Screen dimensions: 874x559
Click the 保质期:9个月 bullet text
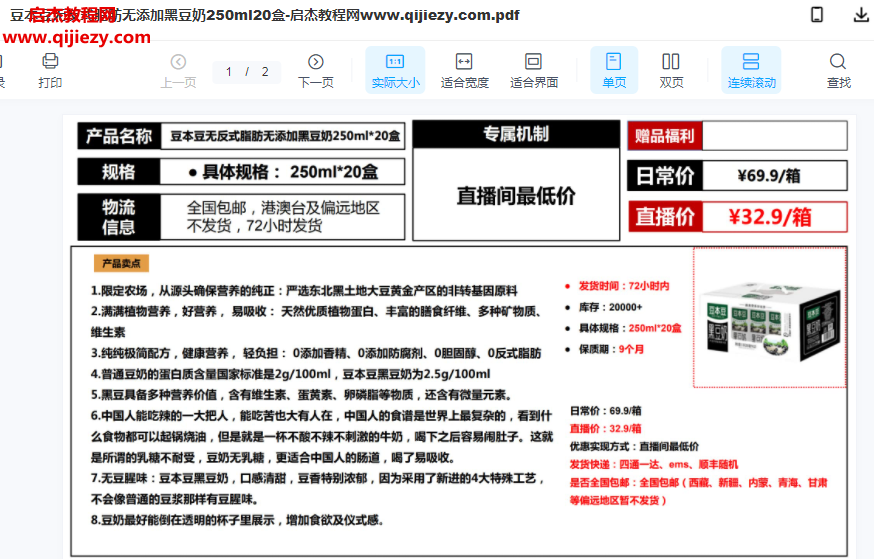[x=610, y=349]
